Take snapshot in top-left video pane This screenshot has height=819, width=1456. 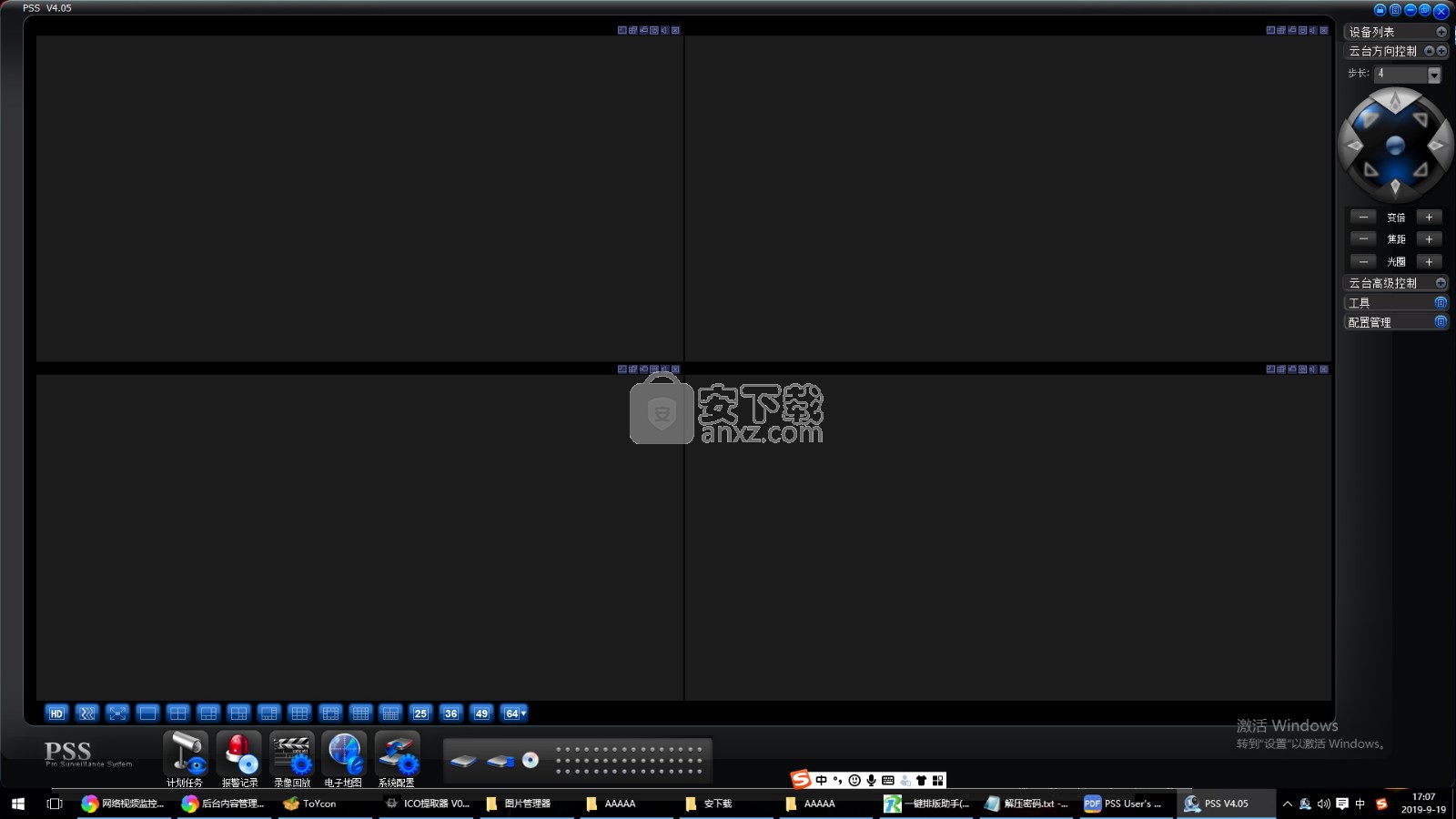pos(654,30)
